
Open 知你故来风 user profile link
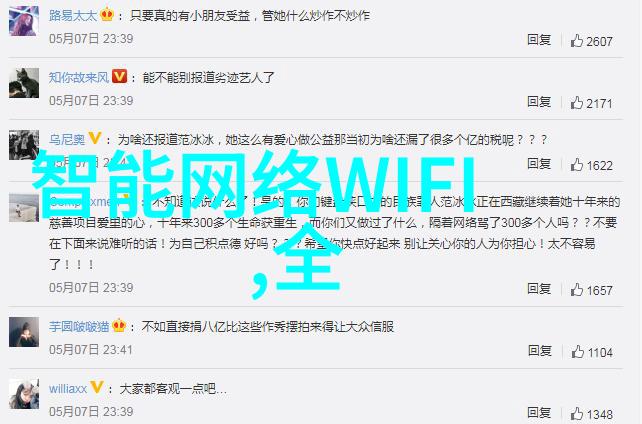click(79, 77)
